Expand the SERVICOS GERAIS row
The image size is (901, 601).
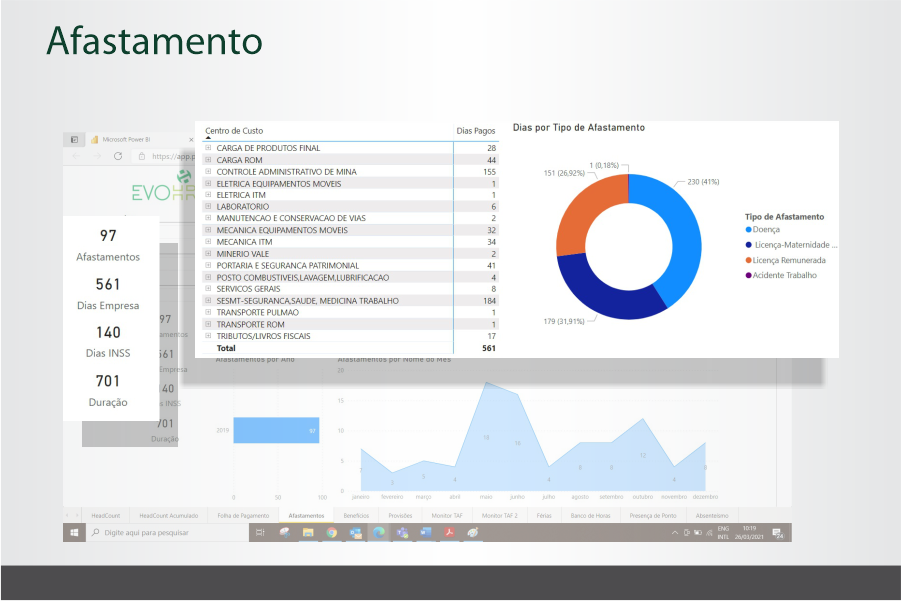209,288
